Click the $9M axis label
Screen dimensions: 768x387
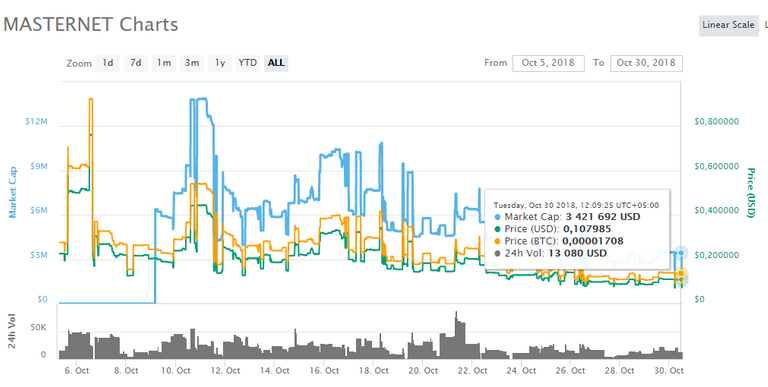coord(39,167)
